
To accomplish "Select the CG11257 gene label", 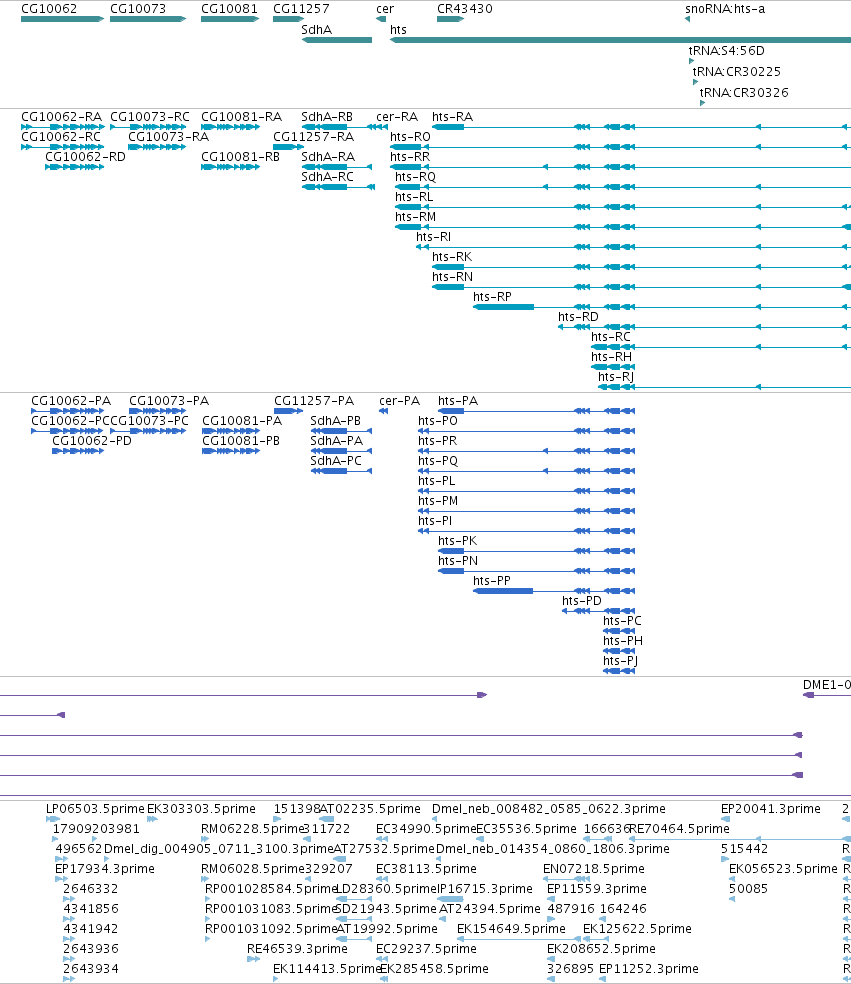I will (301, 9).
